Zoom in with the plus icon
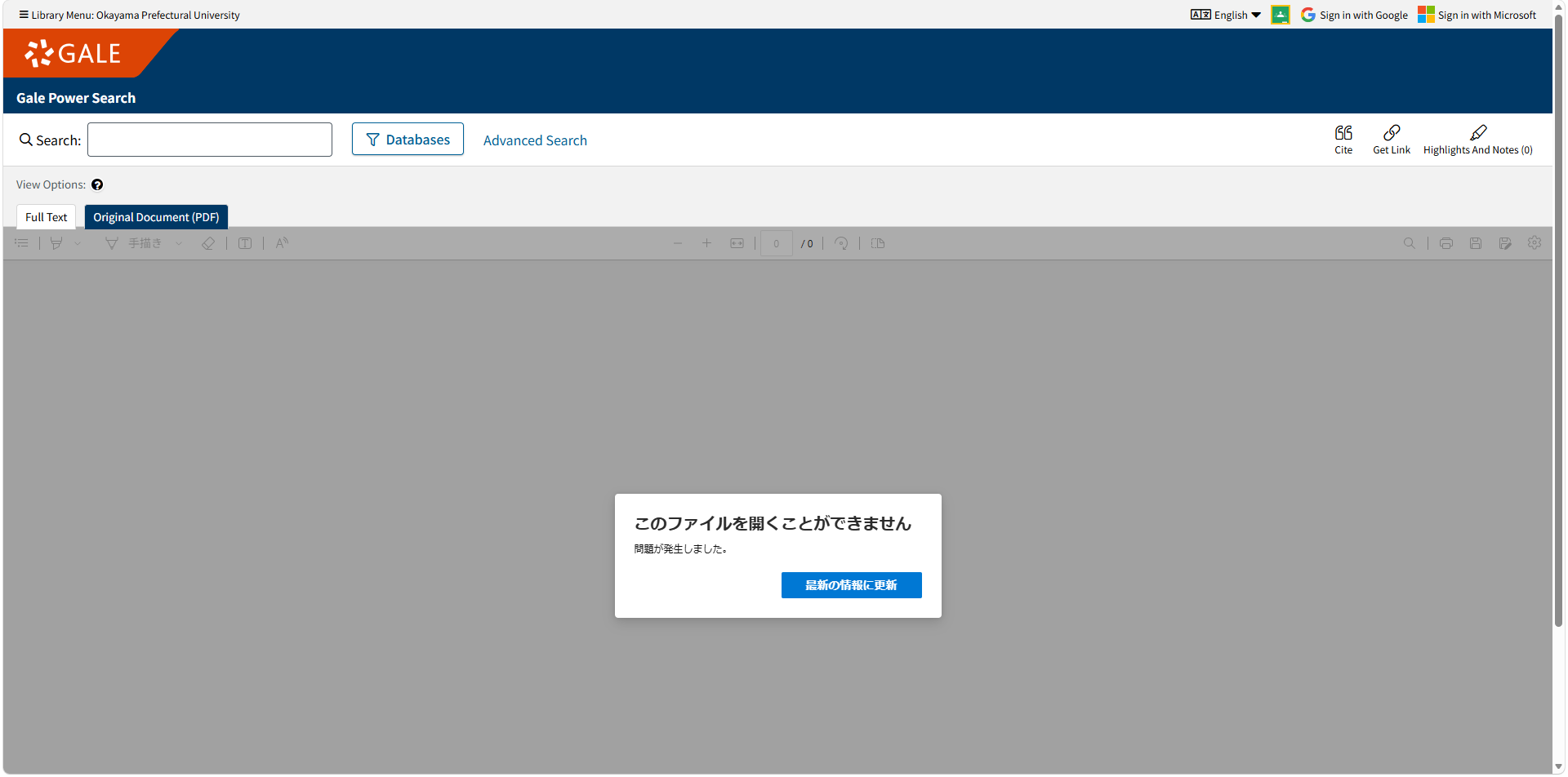This screenshot has height=777, width=1568. click(707, 243)
